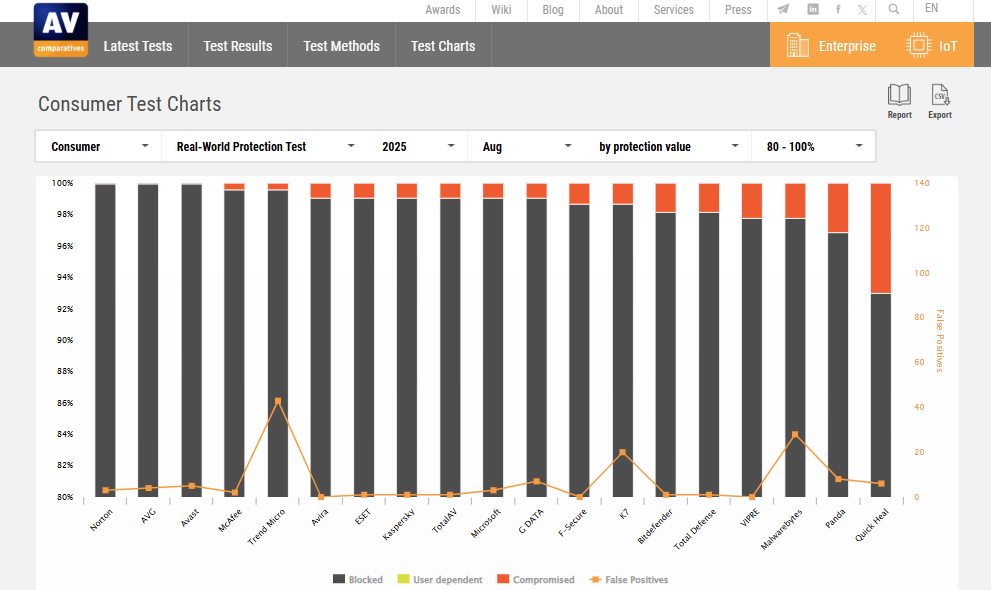Go to the Awards page
991x590 pixels.
(442, 9)
